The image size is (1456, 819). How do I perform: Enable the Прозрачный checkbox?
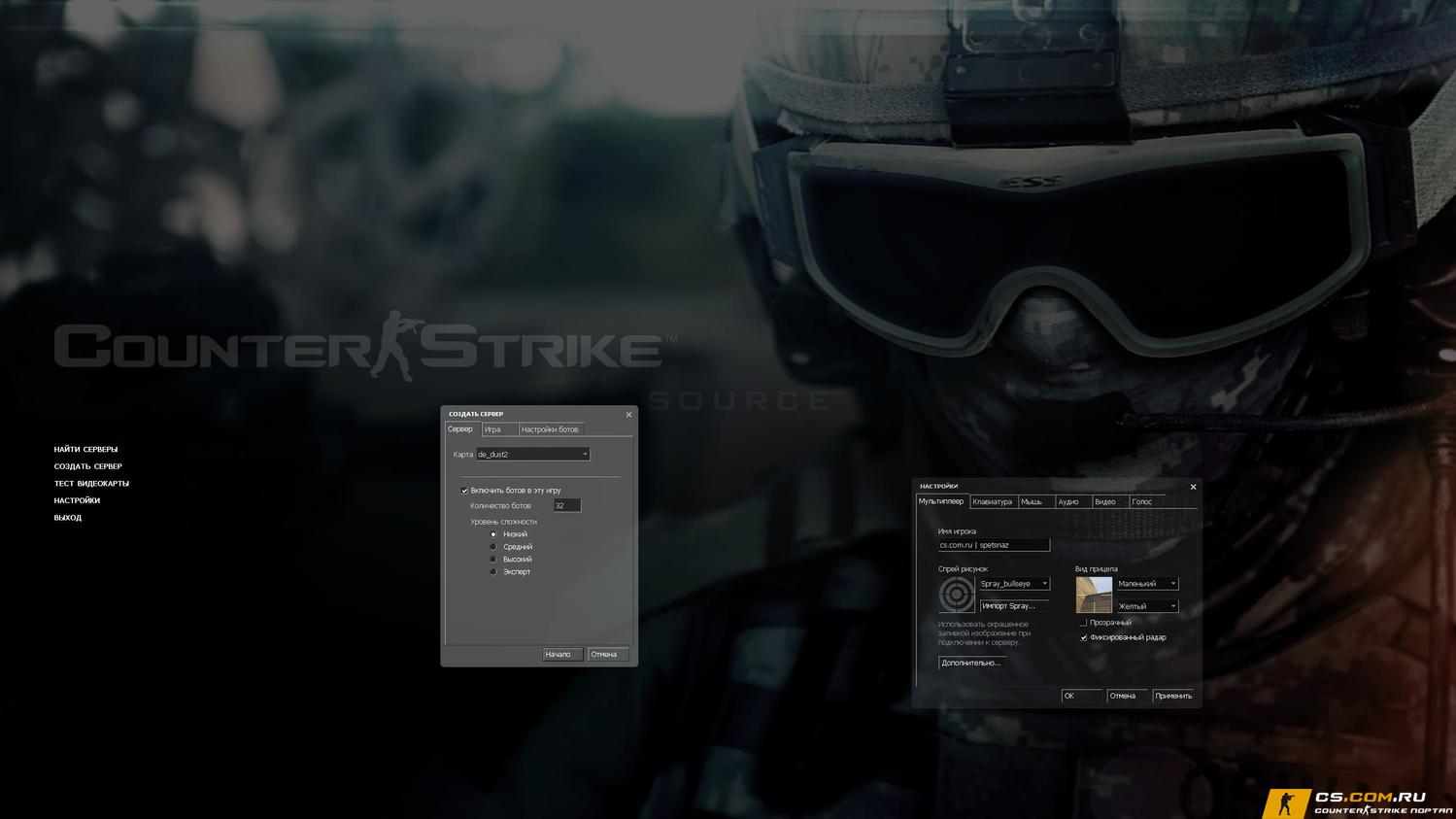1083,623
